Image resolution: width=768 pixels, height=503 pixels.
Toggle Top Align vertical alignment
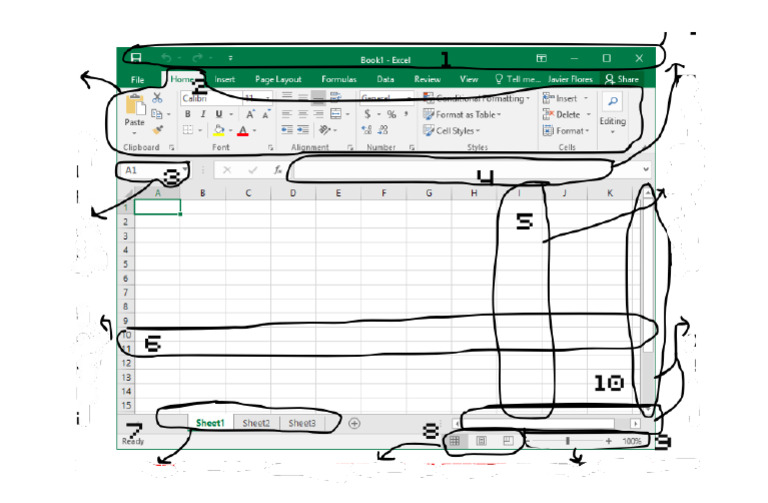pyautogui.click(x=287, y=96)
